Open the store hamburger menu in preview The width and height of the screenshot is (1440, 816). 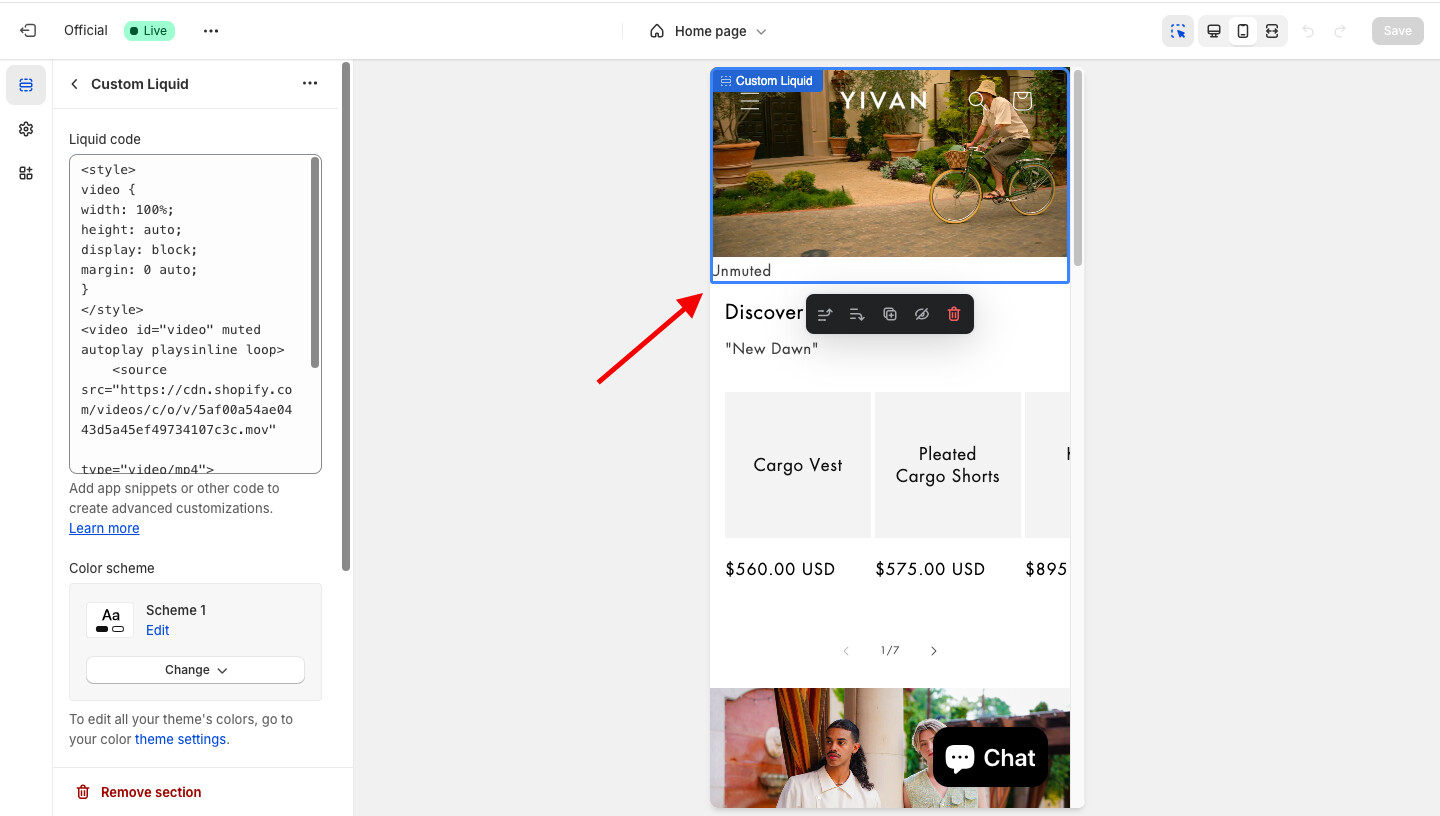coord(750,100)
